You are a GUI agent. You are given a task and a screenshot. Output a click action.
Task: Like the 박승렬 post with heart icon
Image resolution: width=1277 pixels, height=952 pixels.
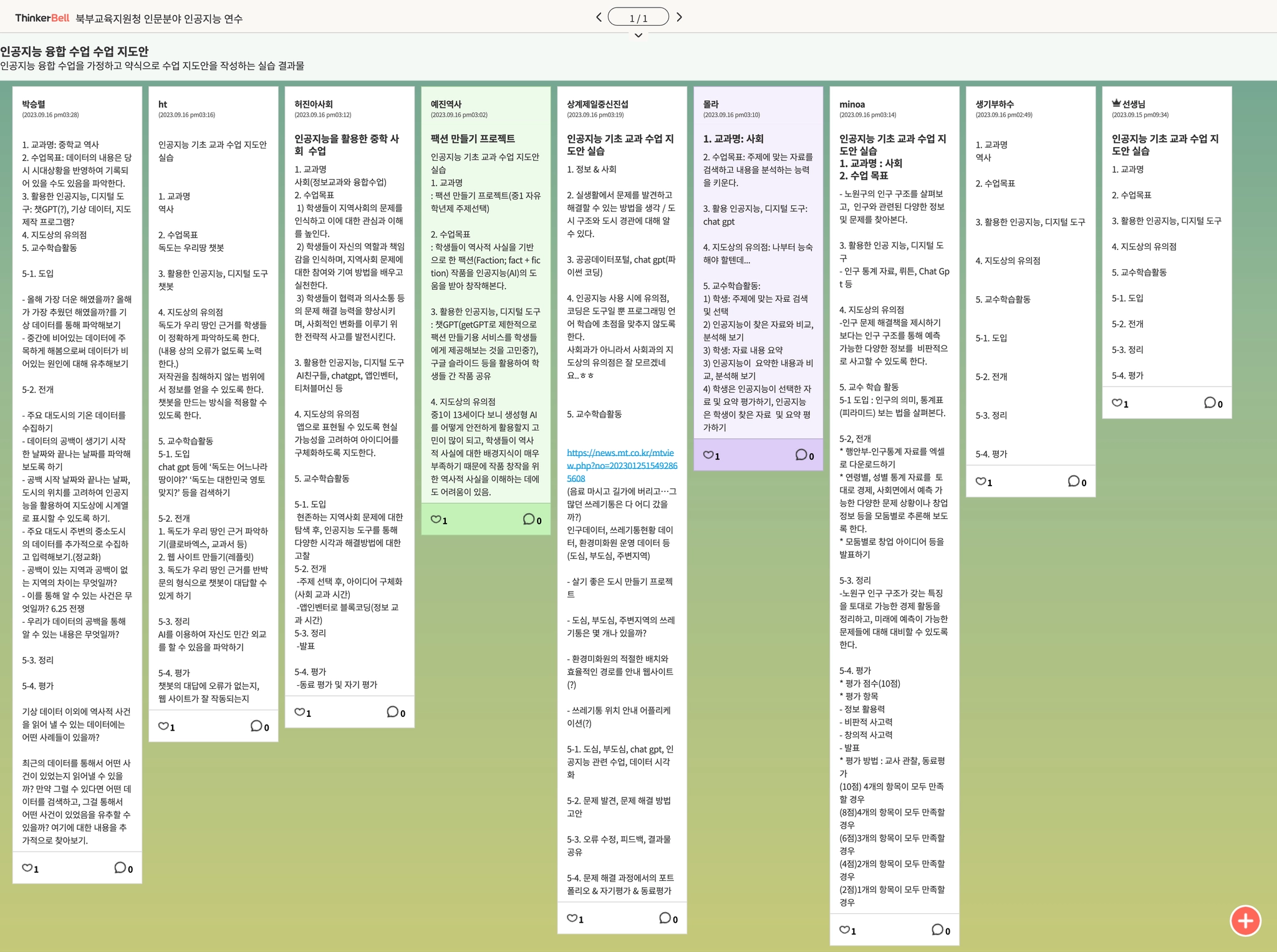[27, 868]
